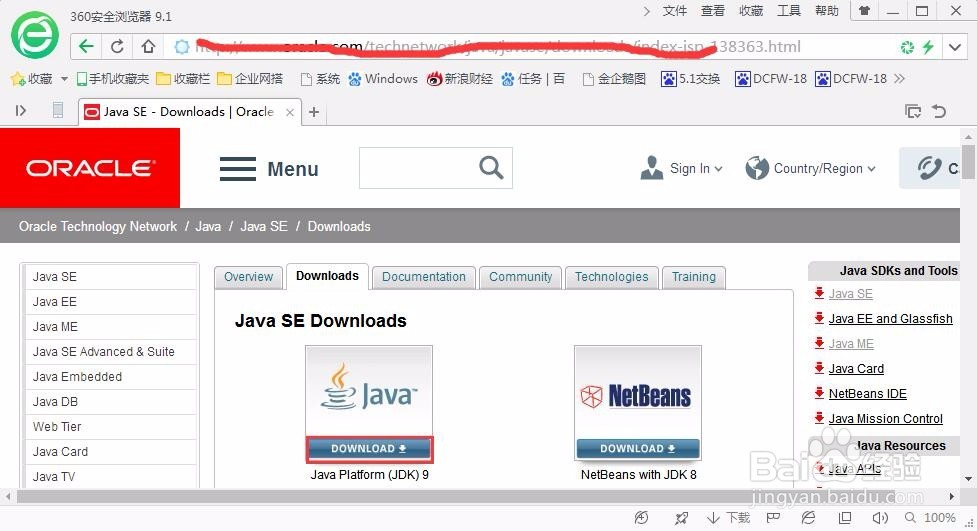The width and height of the screenshot is (977, 531).
Task: Open the 下载 downloads status bar icon
Action: (728, 517)
